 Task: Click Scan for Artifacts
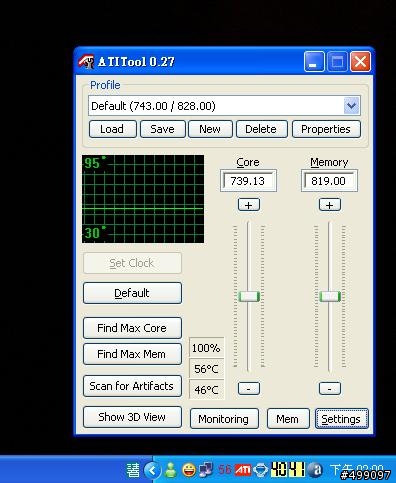pyautogui.click(x=132, y=386)
